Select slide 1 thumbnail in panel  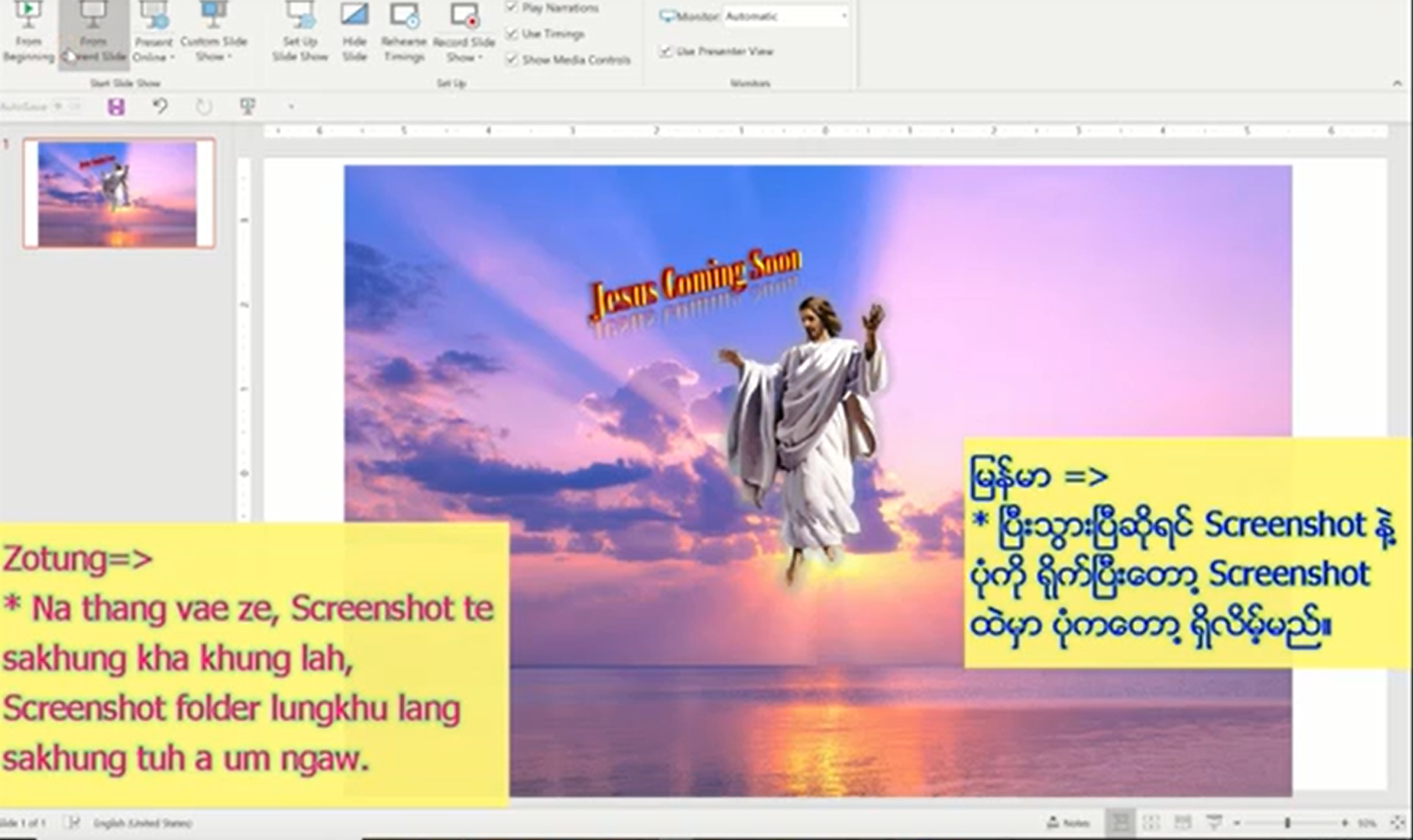click(118, 193)
